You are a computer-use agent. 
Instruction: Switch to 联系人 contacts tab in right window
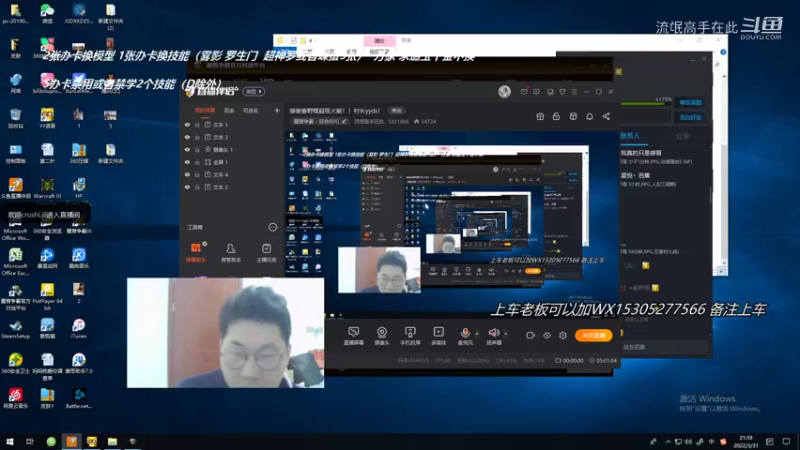pyautogui.click(x=630, y=136)
